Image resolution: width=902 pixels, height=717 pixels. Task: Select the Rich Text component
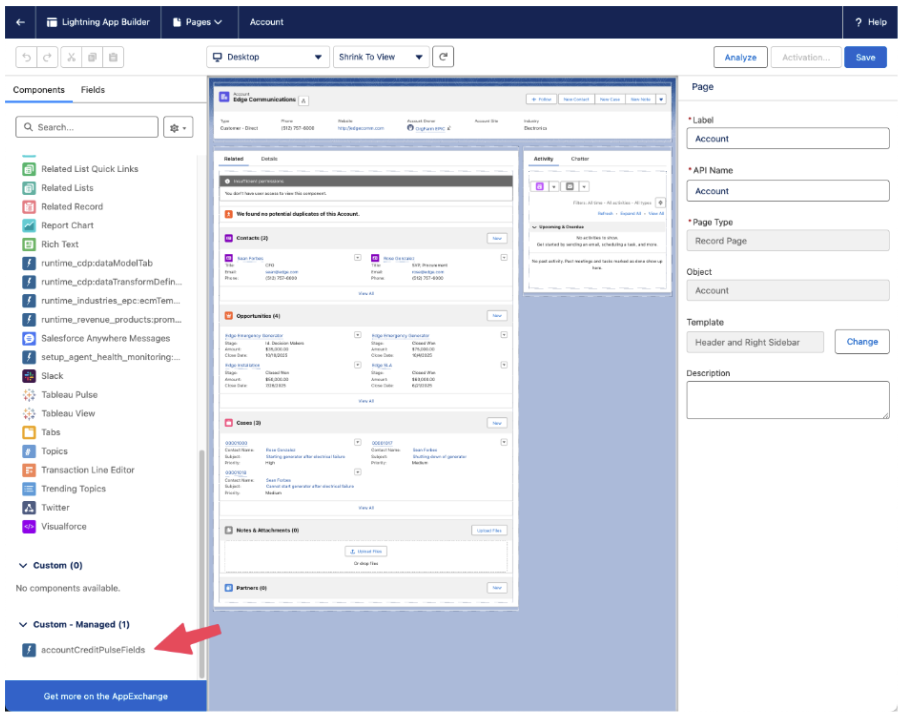tap(51, 244)
